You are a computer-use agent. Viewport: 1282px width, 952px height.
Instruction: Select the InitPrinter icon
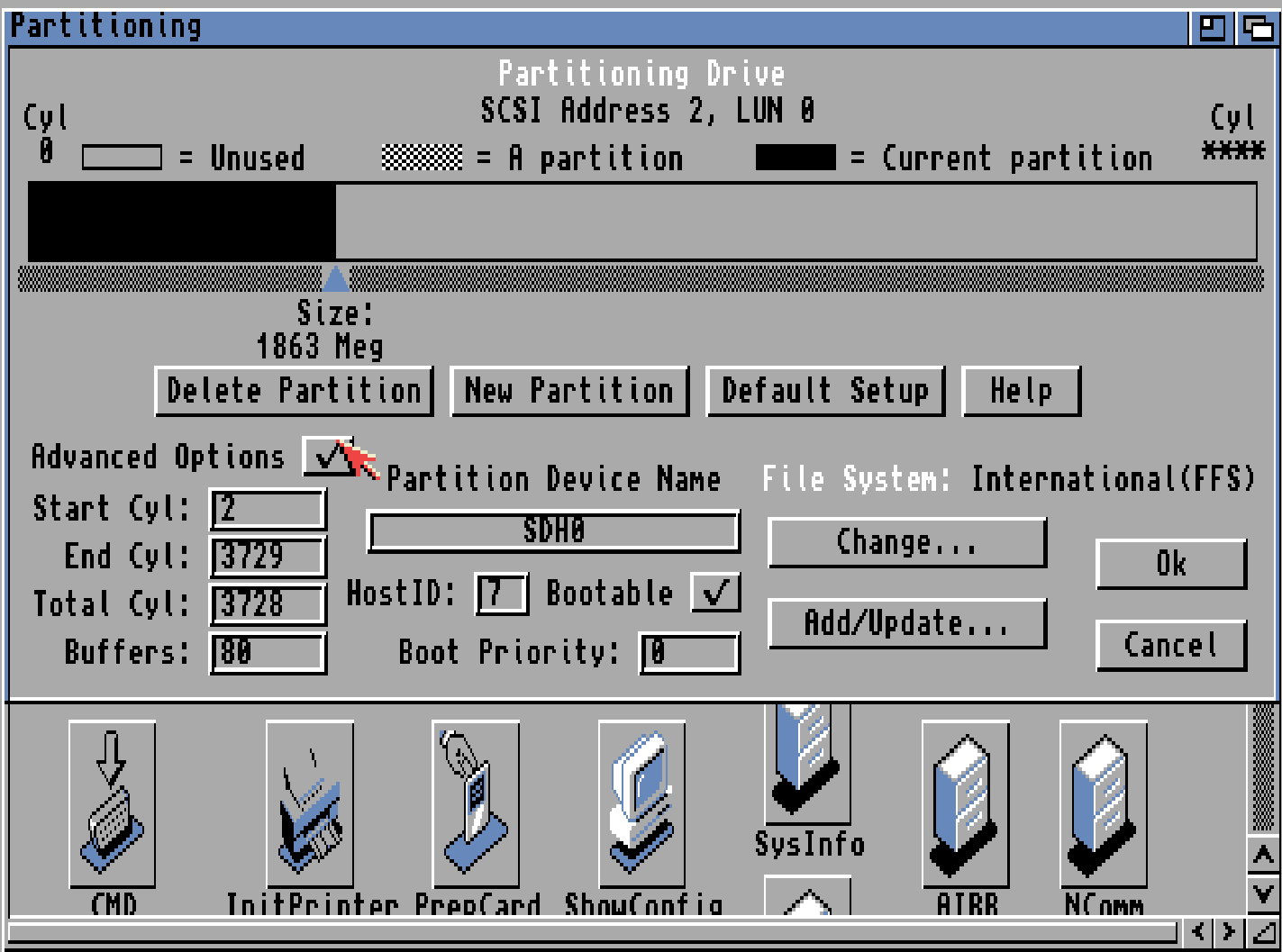[310, 803]
